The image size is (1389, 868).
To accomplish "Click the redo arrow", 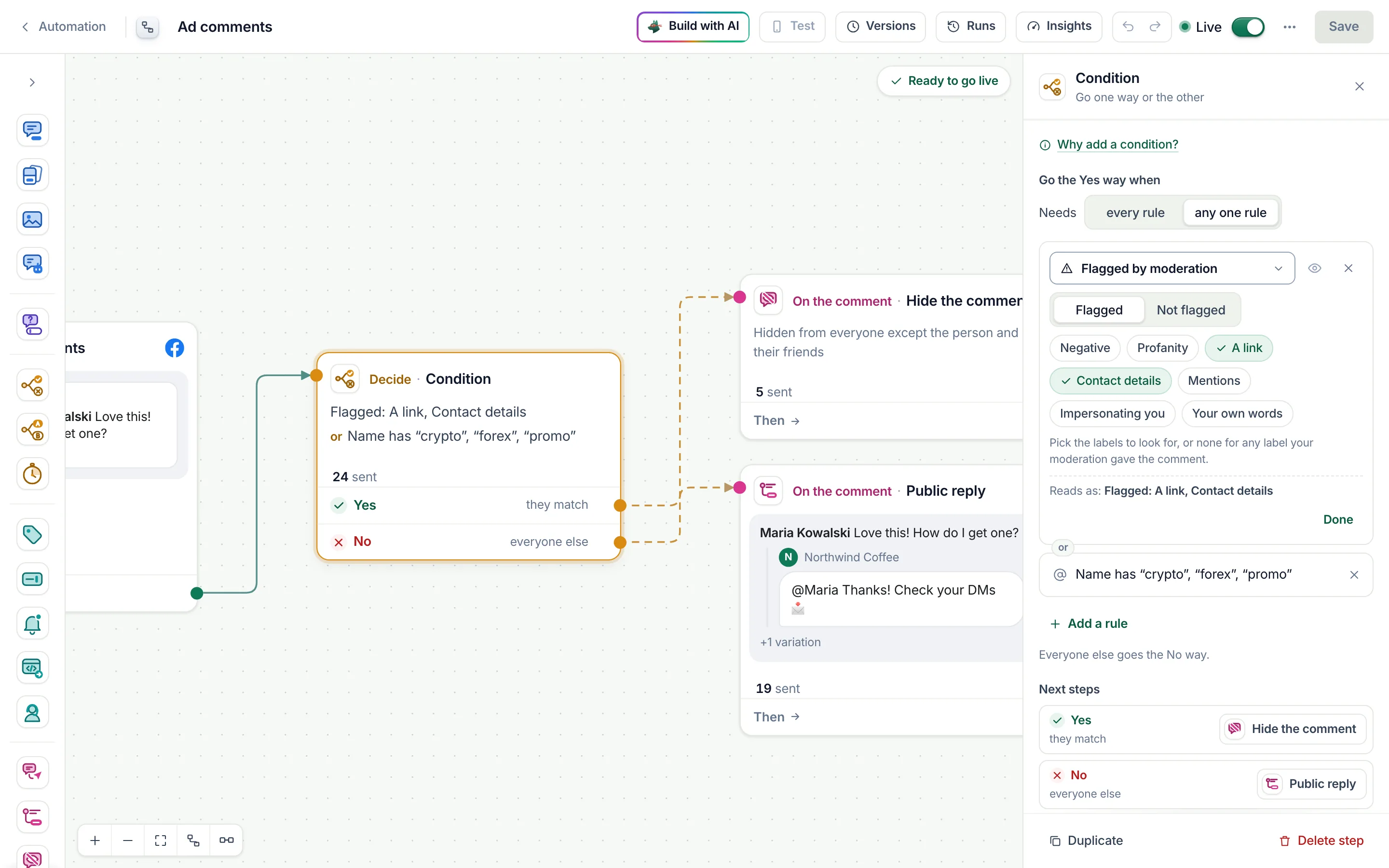I will click(x=1155, y=27).
